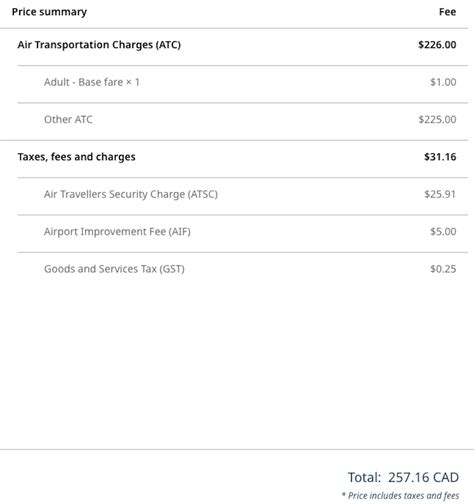Select Taxes, fees and charges row

click(237, 157)
